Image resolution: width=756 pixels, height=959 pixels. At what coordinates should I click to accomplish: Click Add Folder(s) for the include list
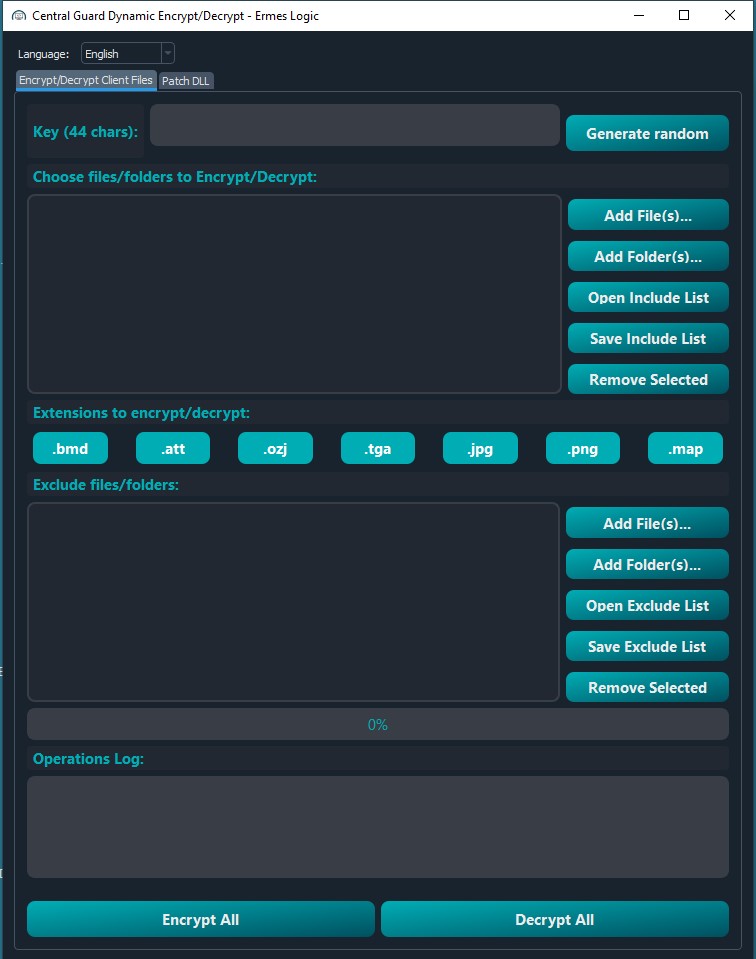pyautogui.click(x=647, y=257)
